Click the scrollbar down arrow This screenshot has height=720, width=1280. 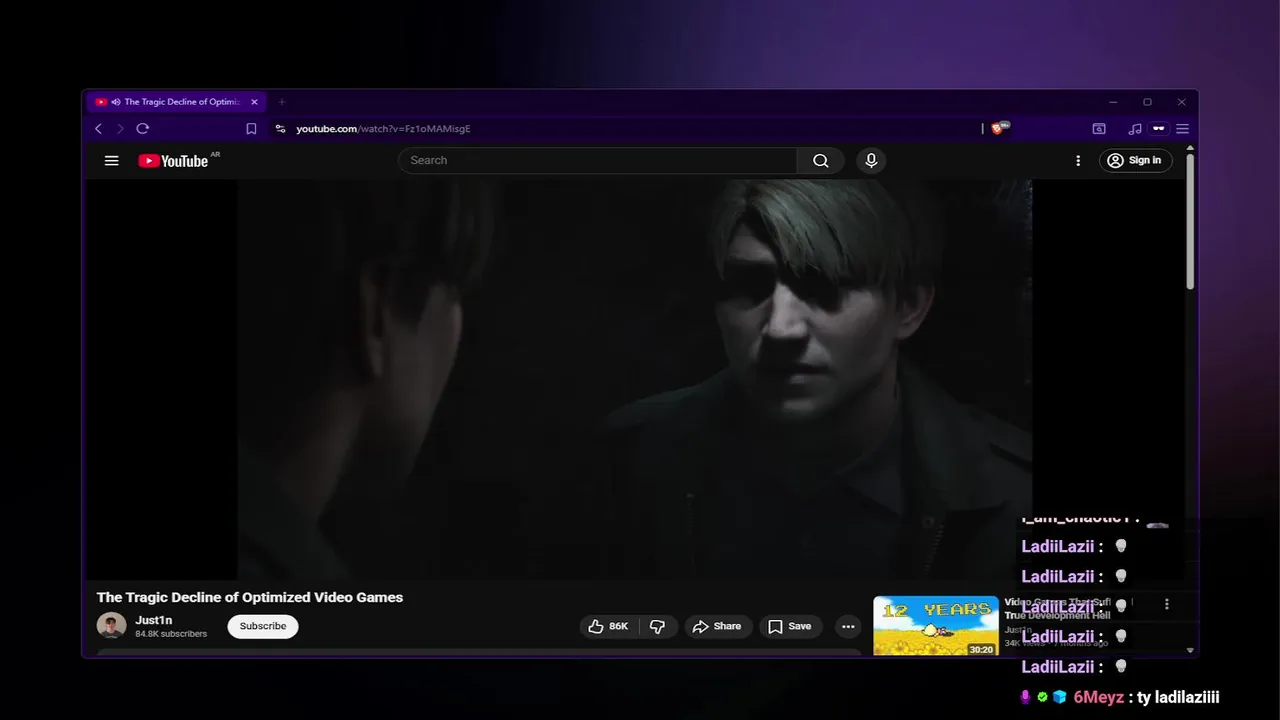click(1190, 650)
